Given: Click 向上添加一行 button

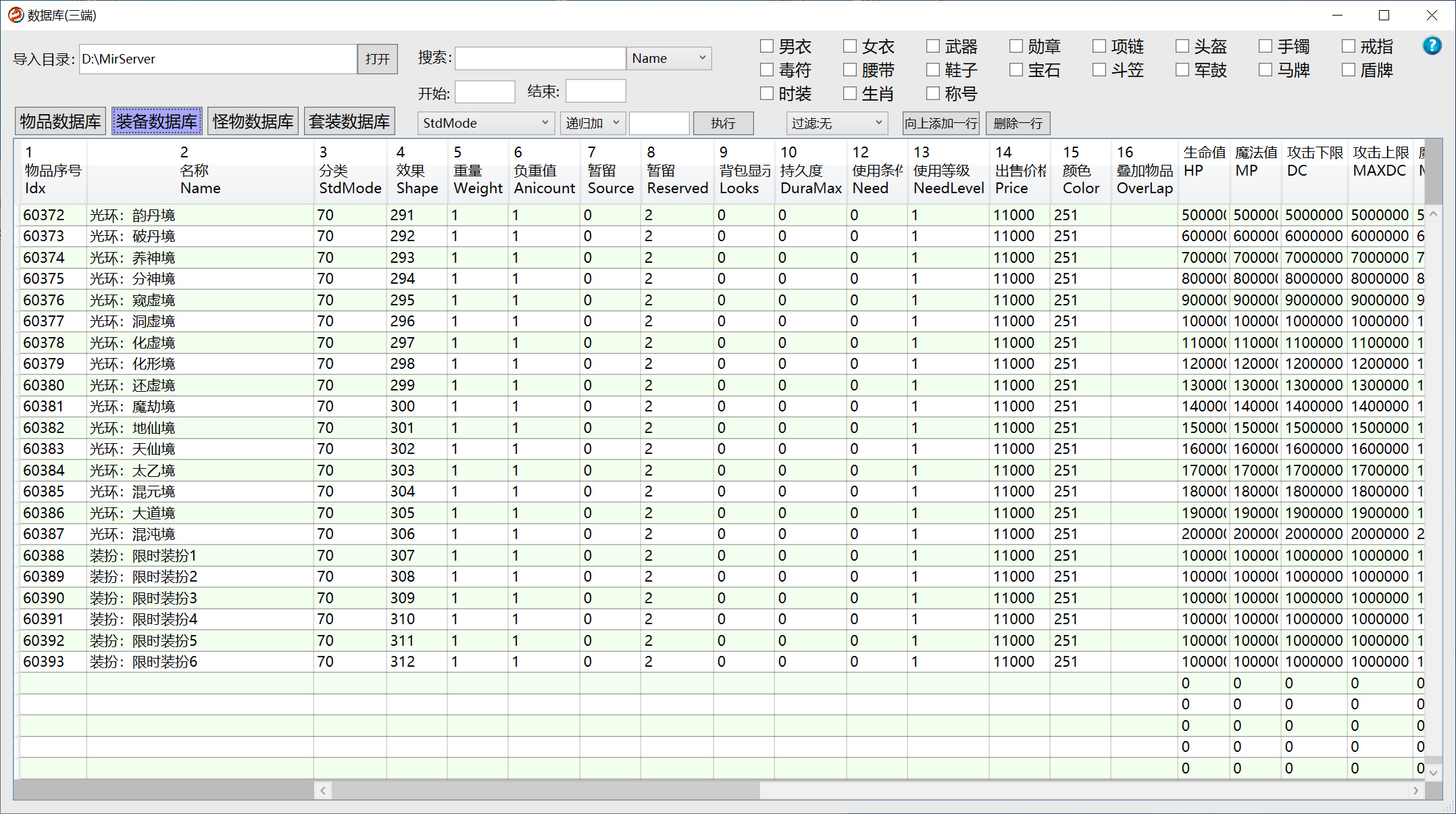Looking at the screenshot, I should tap(941, 123).
